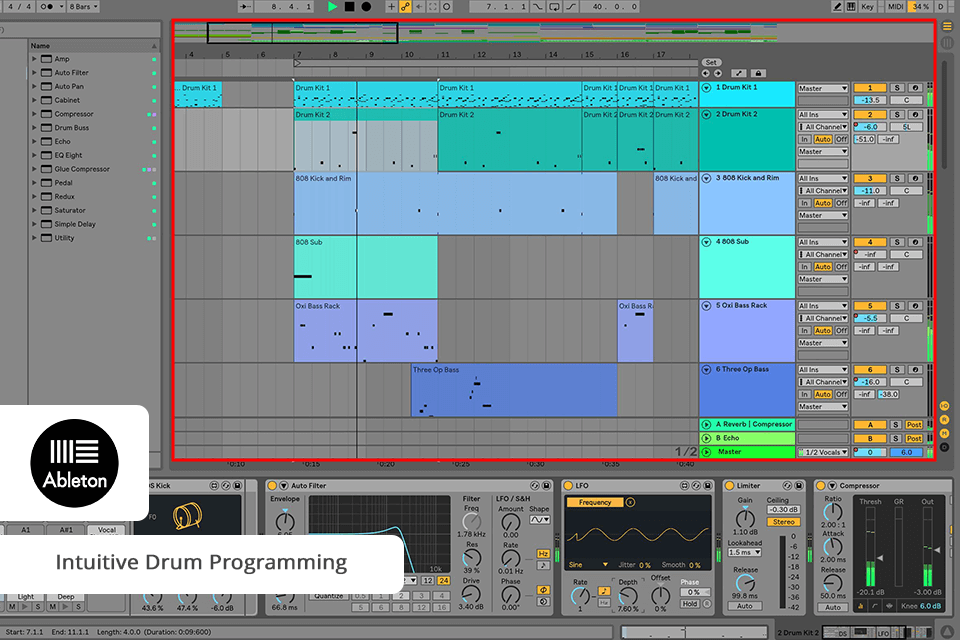Fold the 2 Drum Kit 2 track

point(706,115)
